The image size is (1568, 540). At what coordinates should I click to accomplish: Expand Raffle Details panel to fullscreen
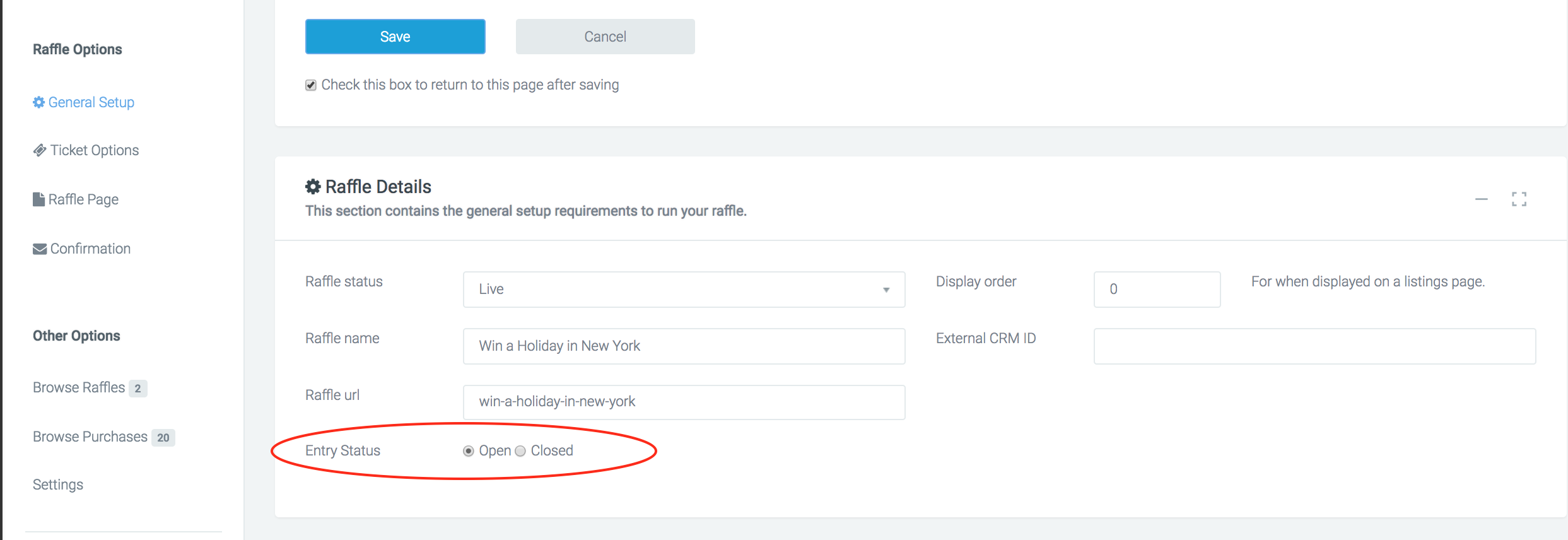pyautogui.click(x=1519, y=199)
